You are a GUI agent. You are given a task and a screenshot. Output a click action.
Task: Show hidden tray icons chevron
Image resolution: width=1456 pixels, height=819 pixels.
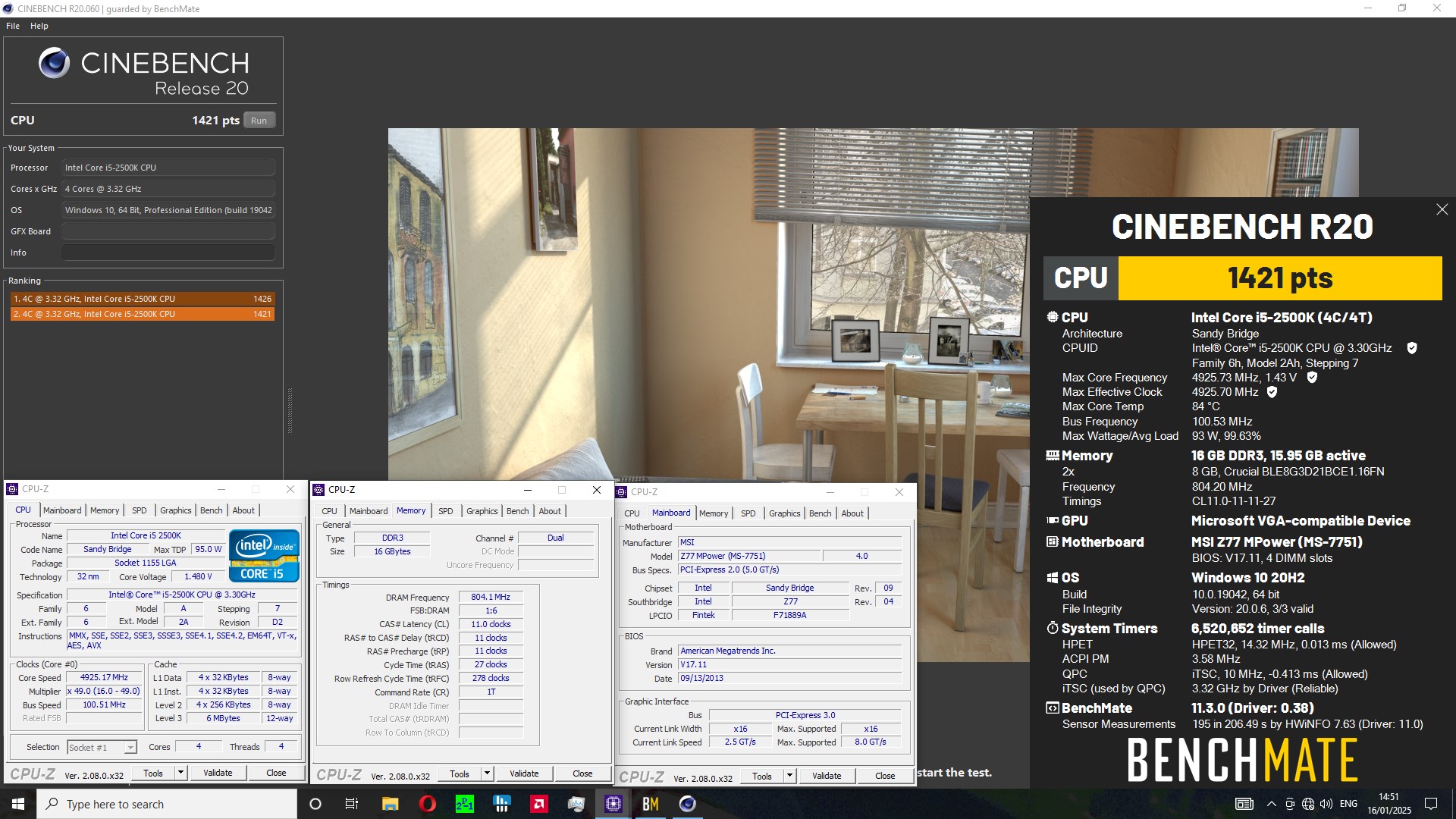click(x=1271, y=804)
